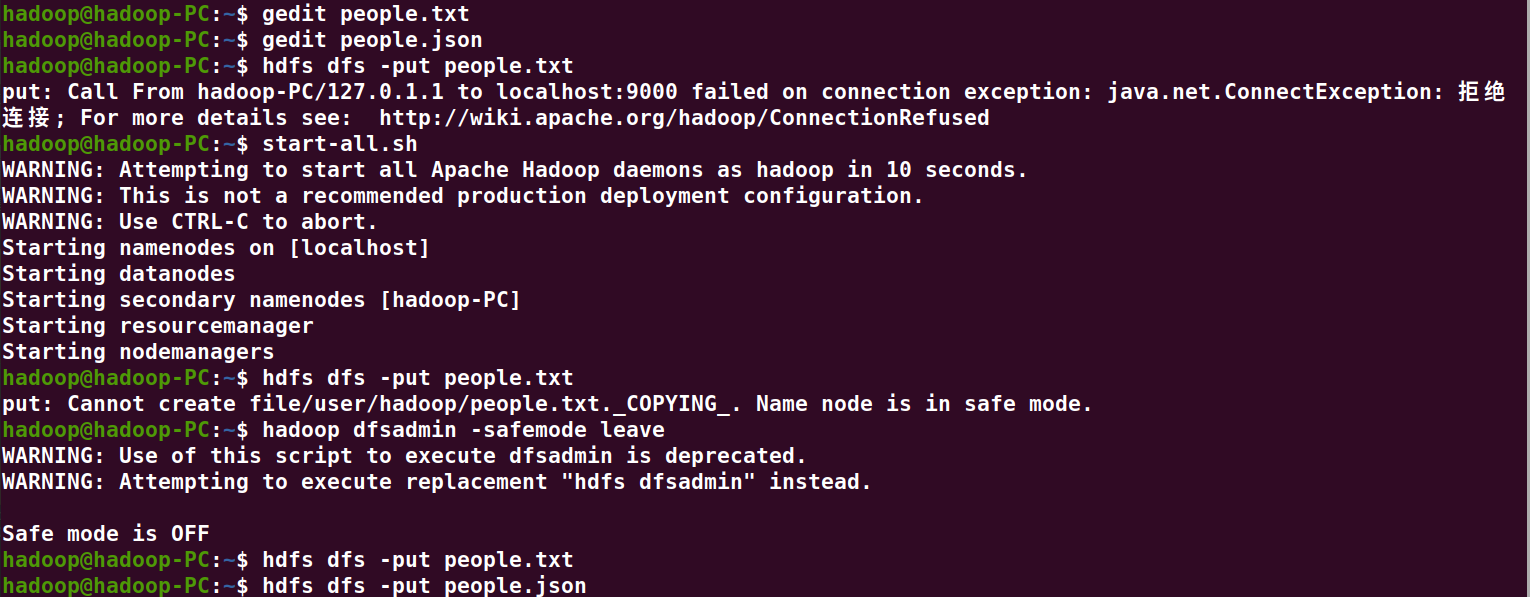
Task: Click "Starting namenodes on [localhost]" line
Action: coord(215,248)
